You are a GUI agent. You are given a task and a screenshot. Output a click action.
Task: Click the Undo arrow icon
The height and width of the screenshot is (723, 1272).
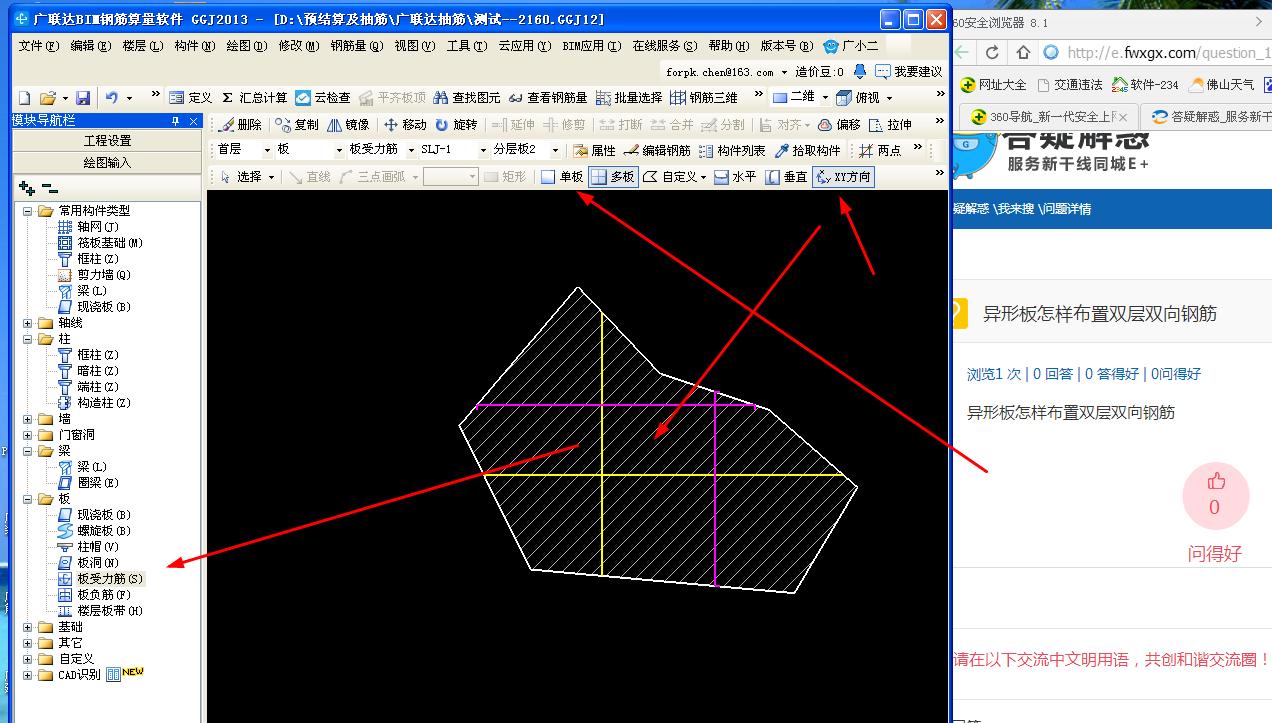(111, 98)
